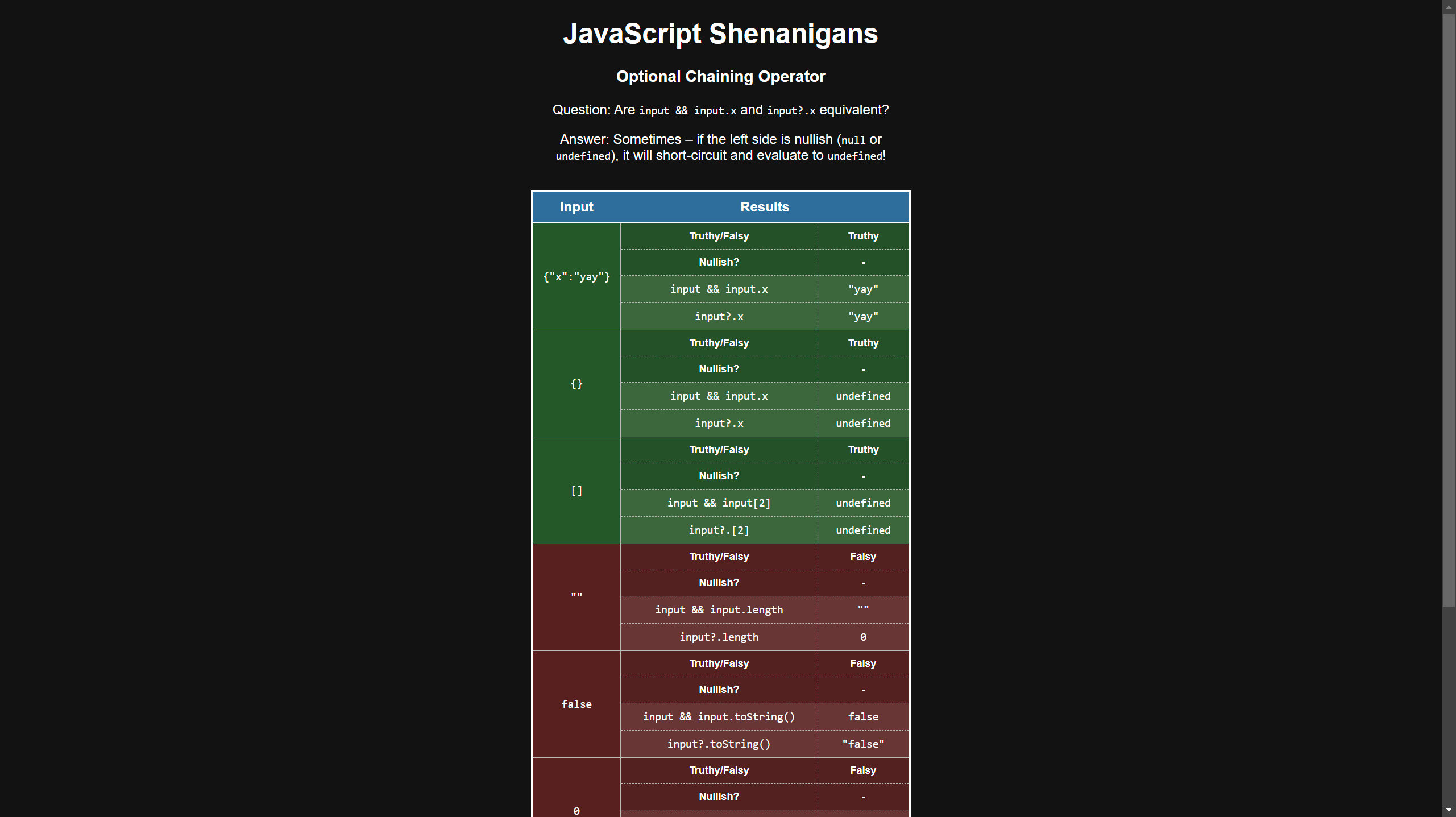Click the Input column header

coord(576,206)
